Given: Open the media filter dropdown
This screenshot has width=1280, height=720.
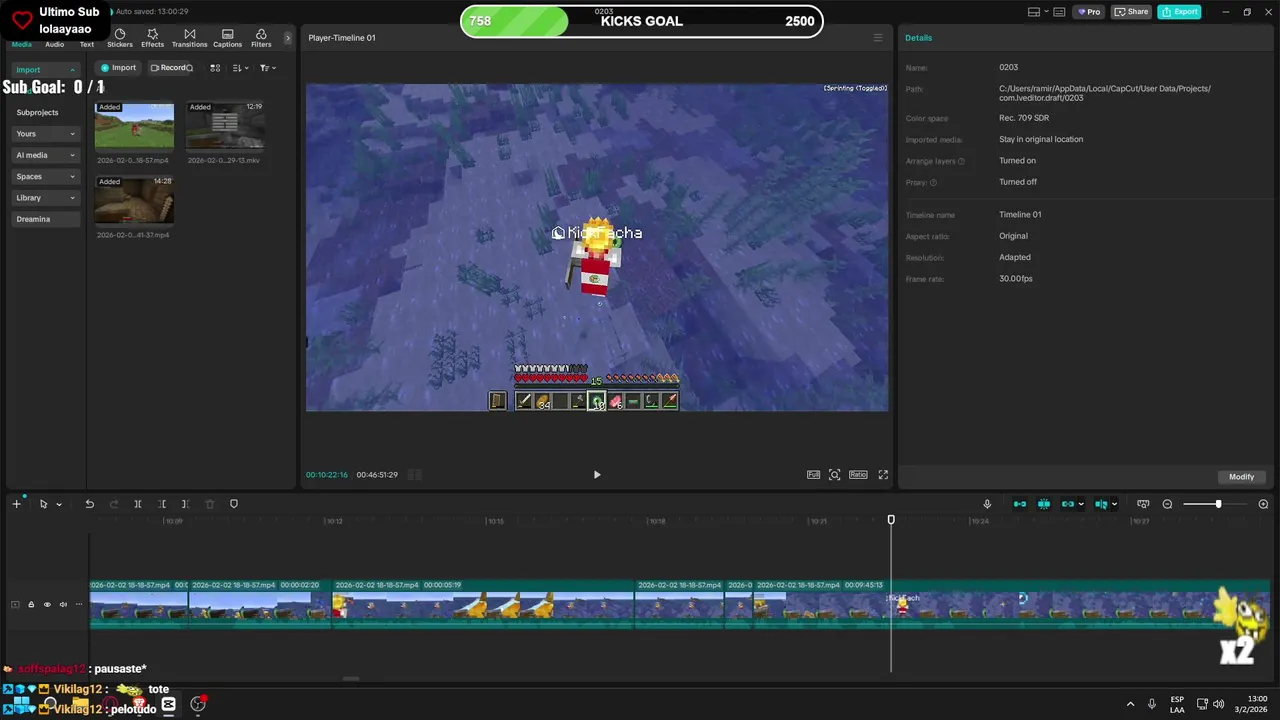Looking at the screenshot, I should click(267, 68).
